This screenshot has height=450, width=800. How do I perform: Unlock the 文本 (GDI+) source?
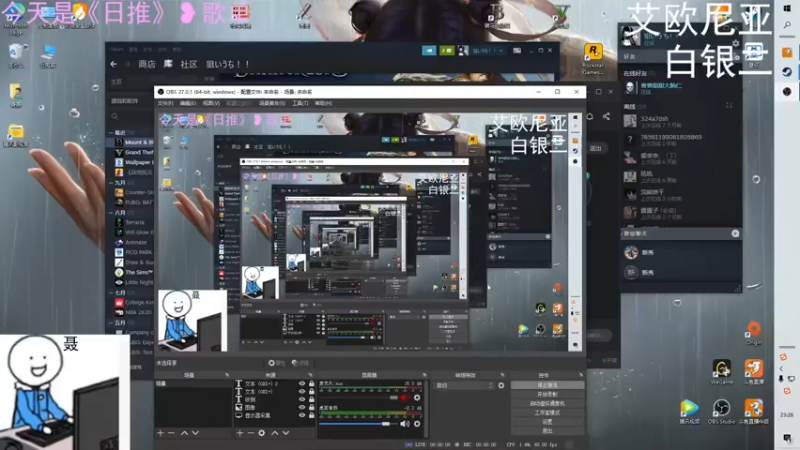click(311, 392)
